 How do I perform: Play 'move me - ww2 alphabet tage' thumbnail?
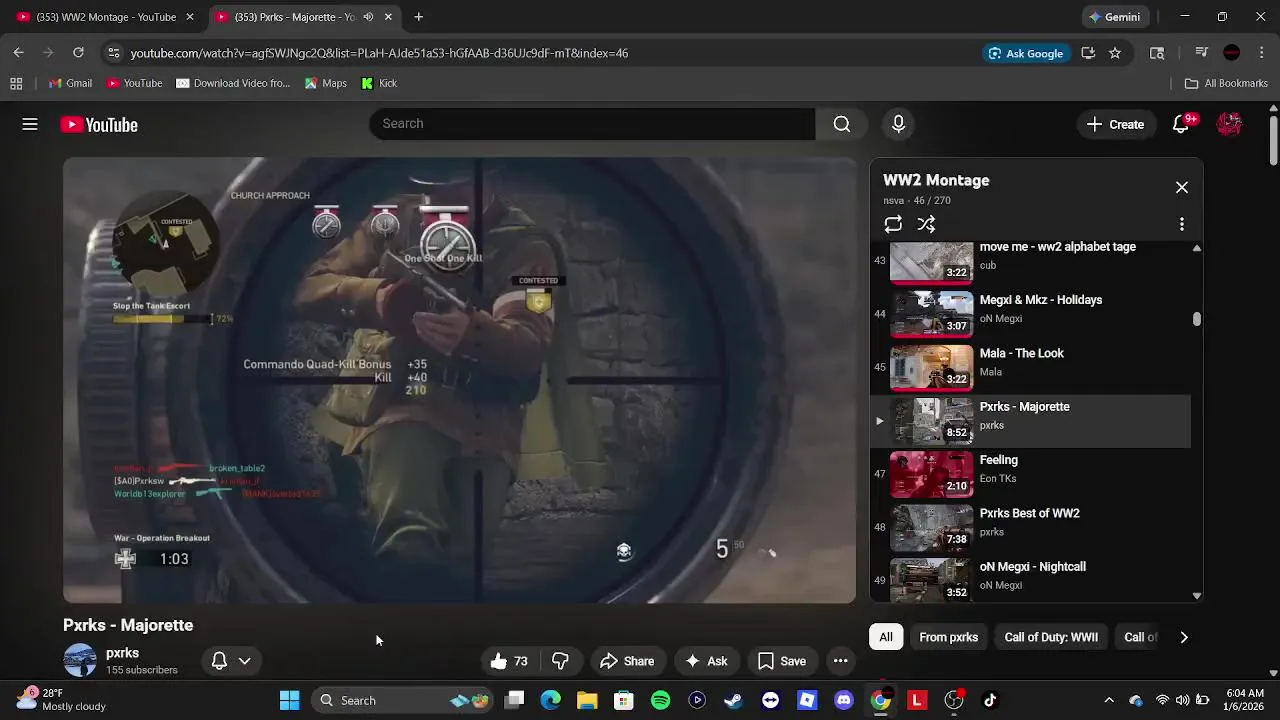click(x=931, y=262)
